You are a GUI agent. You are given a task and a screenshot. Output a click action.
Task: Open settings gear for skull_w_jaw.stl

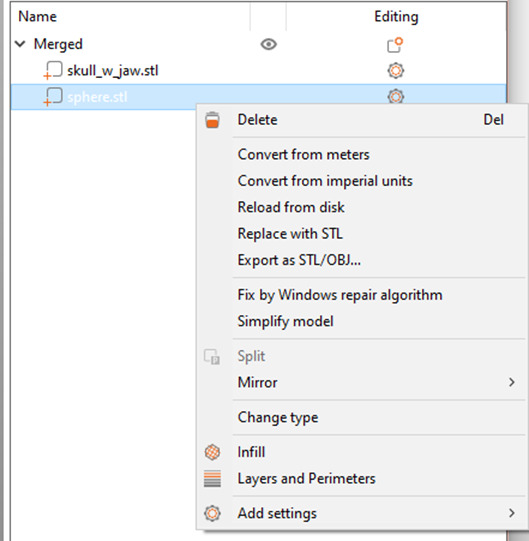(x=395, y=71)
